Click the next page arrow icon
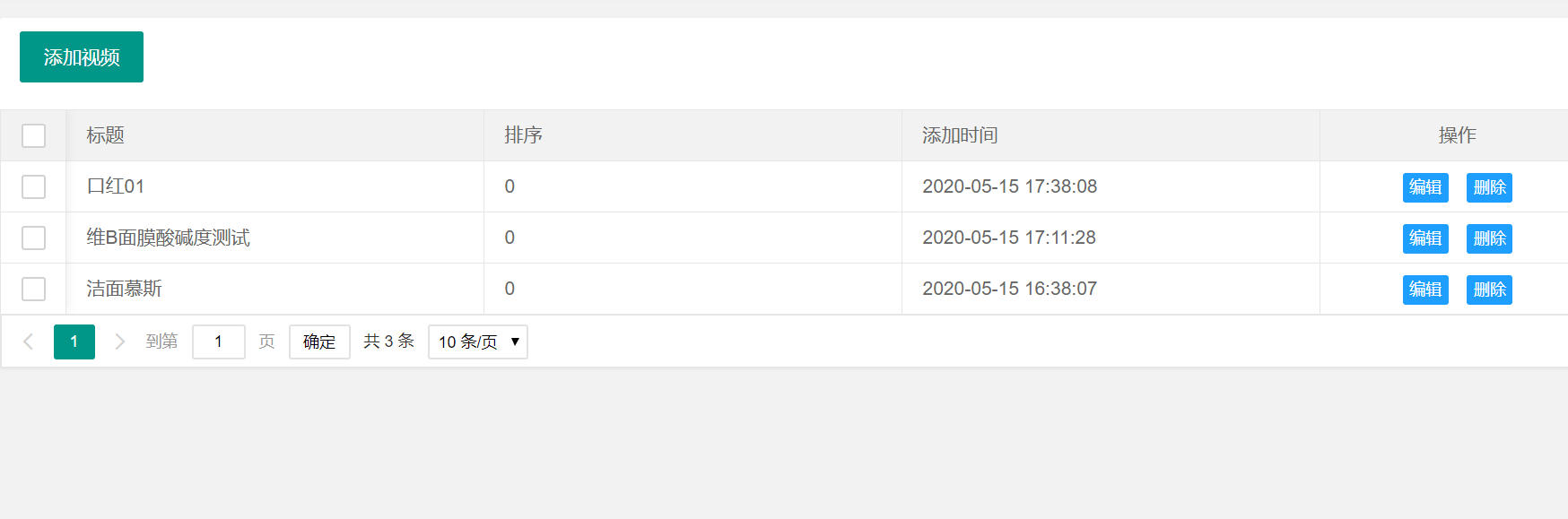Image resolution: width=1568 pixels, height=519 pixels. [119, 342]
